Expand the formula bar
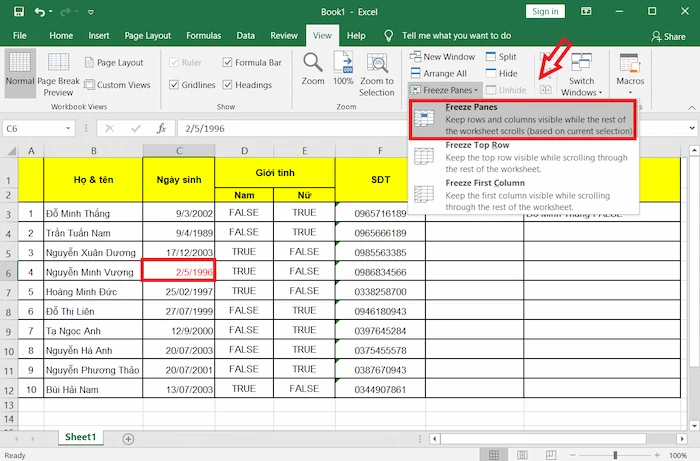This screenshot has height=461, width=700. (x=692, y=129)
